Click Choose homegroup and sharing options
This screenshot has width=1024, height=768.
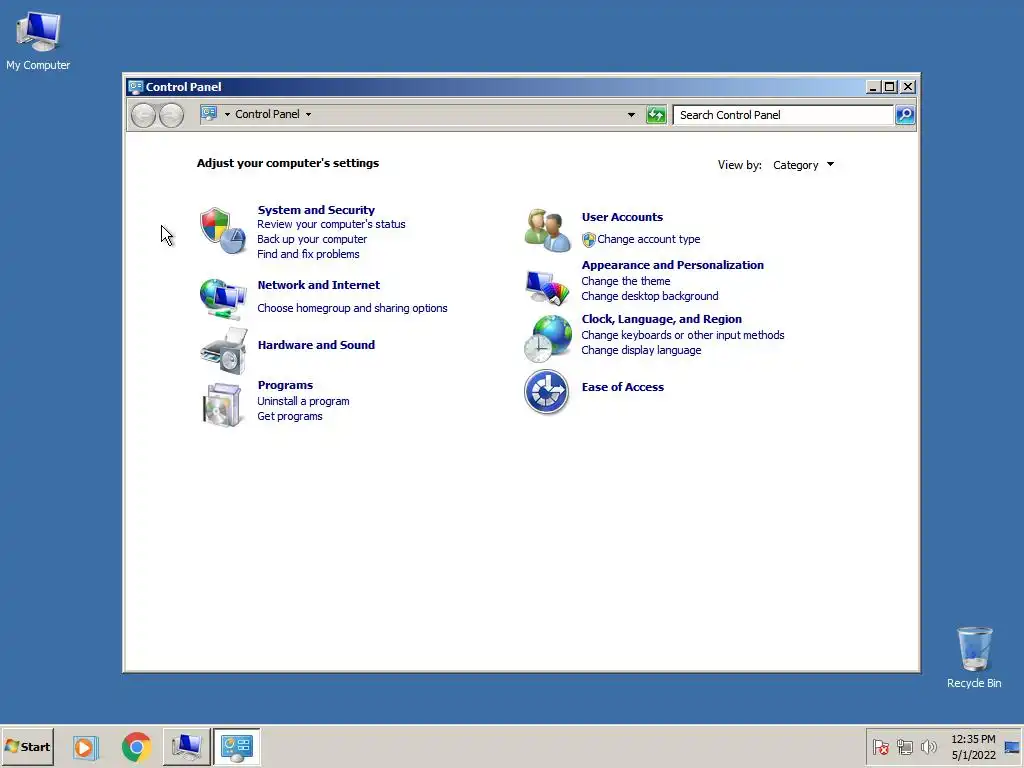(352, 308)
